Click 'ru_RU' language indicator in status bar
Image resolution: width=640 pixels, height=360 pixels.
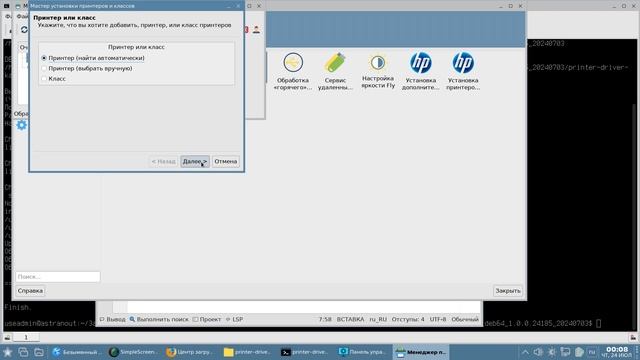[x=378, y=319]
